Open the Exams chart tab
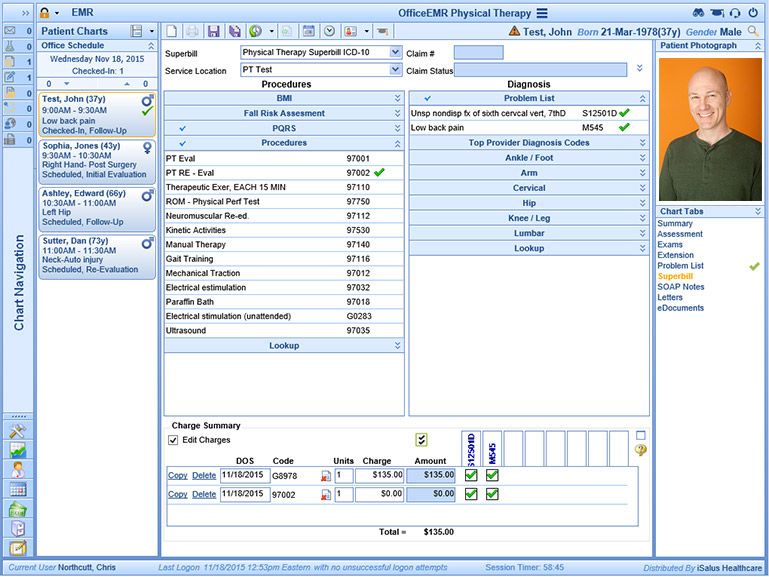 (670, 245)
